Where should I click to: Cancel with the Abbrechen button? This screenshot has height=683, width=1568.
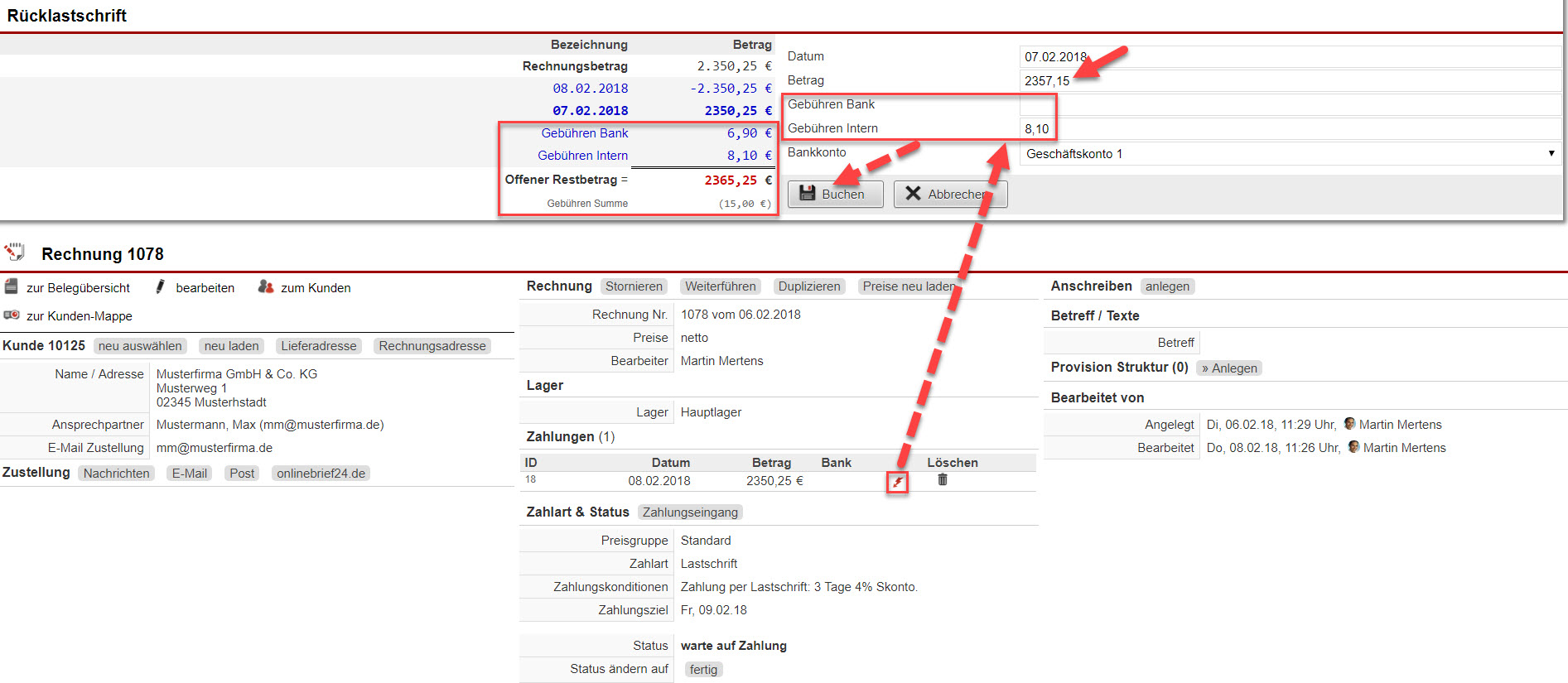click(950, 195)
